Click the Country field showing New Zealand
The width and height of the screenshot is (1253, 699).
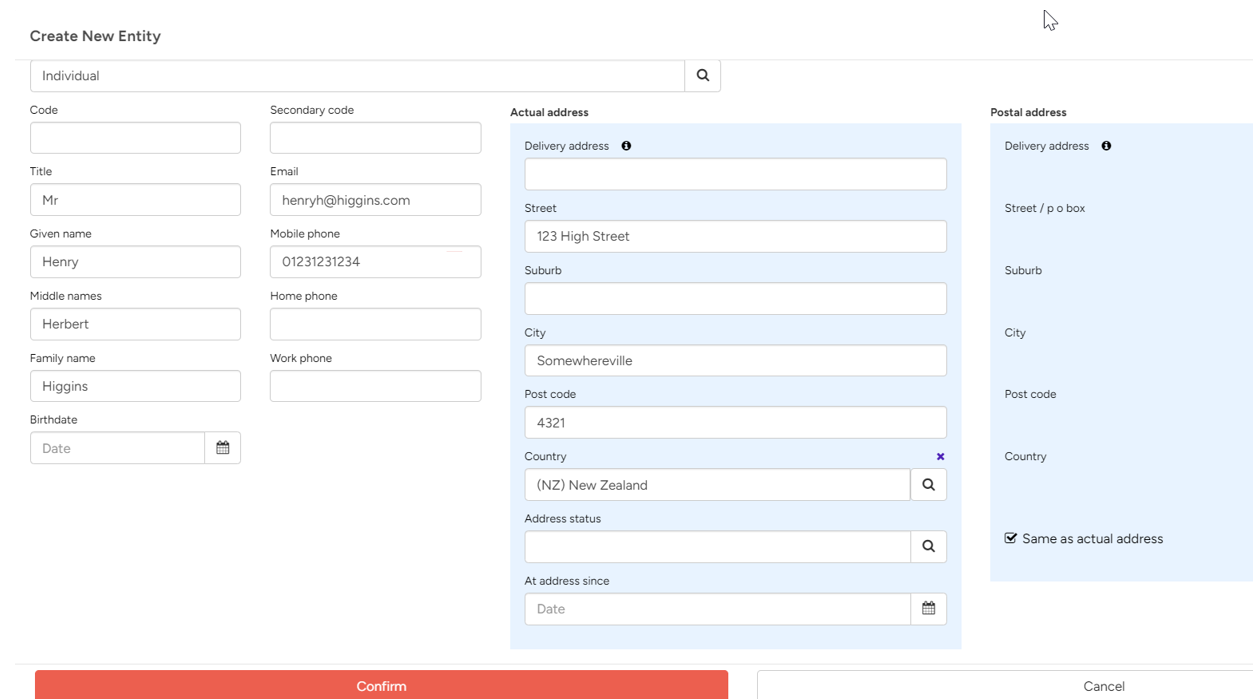[x=717, y=485]
